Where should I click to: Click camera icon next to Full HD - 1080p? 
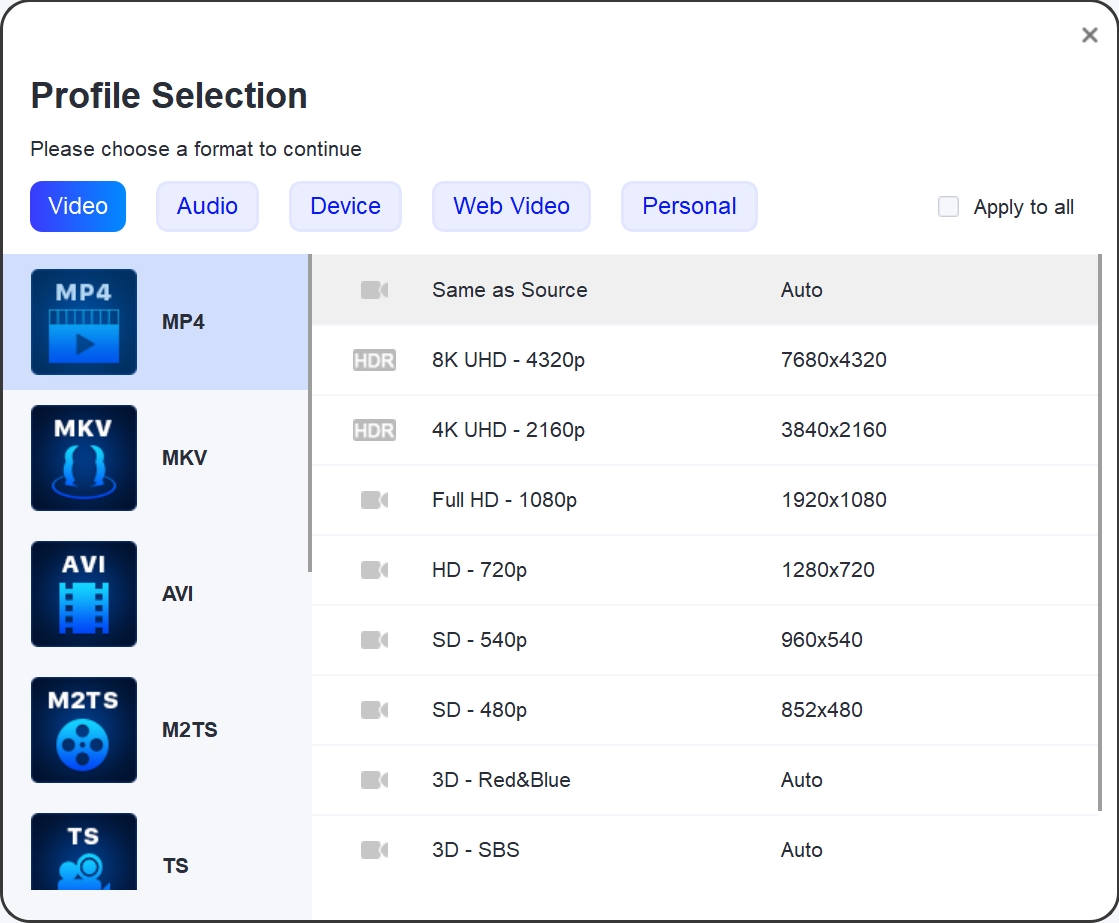(x=374, y=500)
